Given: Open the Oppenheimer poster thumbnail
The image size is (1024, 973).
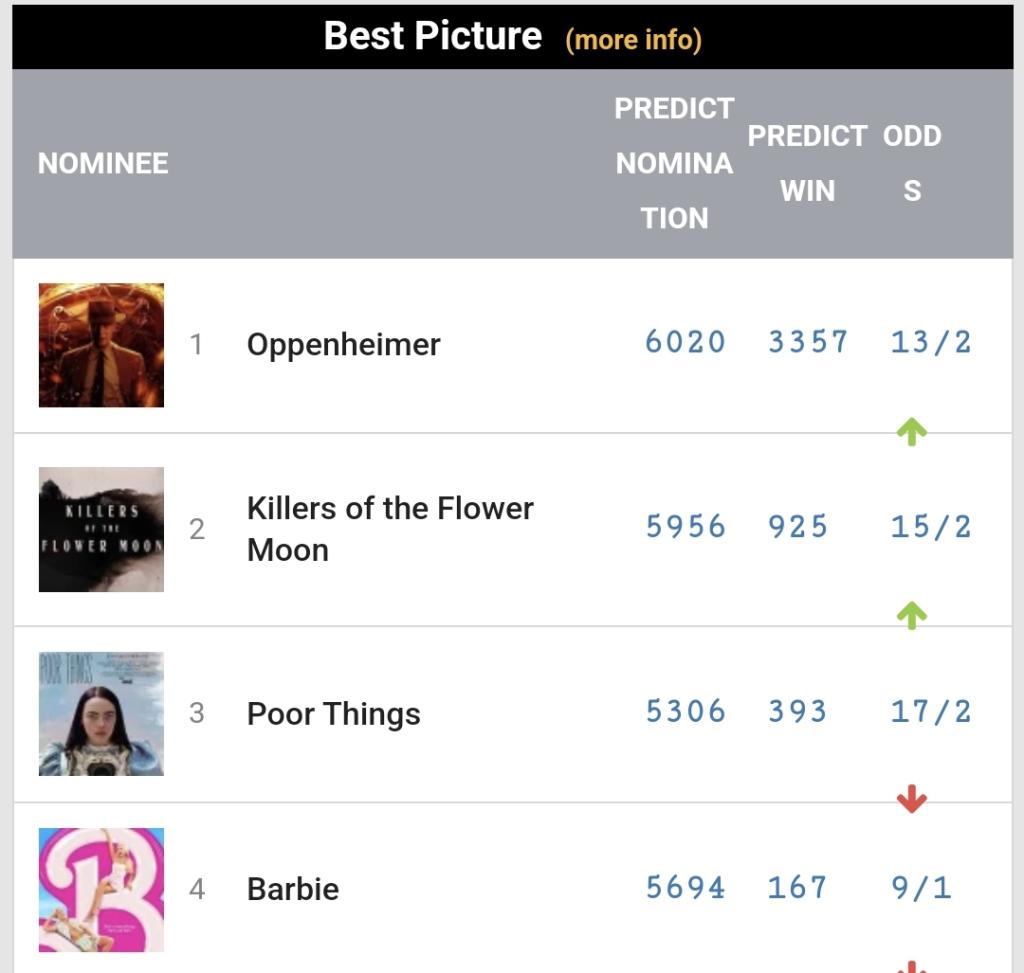Looking at the screenshot, I should pos(101,345).
